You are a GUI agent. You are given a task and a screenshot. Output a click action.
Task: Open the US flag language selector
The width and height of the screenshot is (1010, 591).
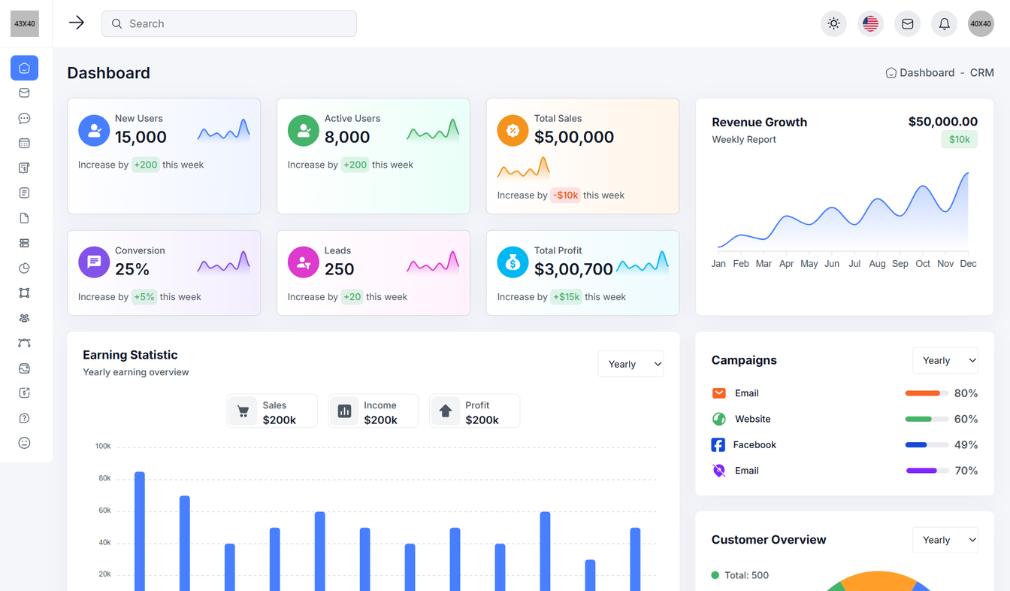tap(870, 24)
